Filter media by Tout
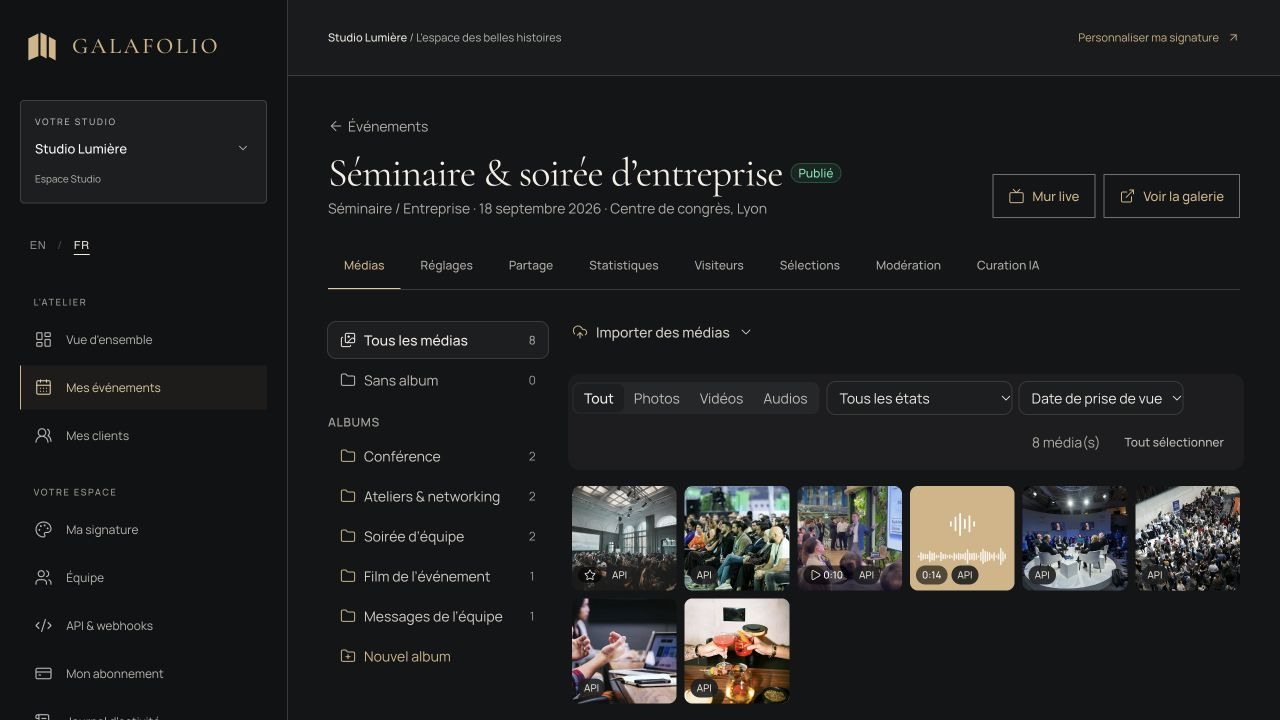1280x720 pixels. click(598, 398)
